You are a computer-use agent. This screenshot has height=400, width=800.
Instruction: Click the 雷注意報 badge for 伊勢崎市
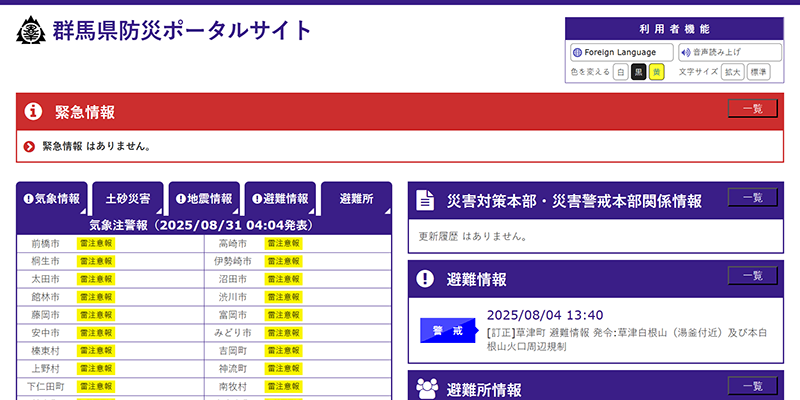[284, 261]
